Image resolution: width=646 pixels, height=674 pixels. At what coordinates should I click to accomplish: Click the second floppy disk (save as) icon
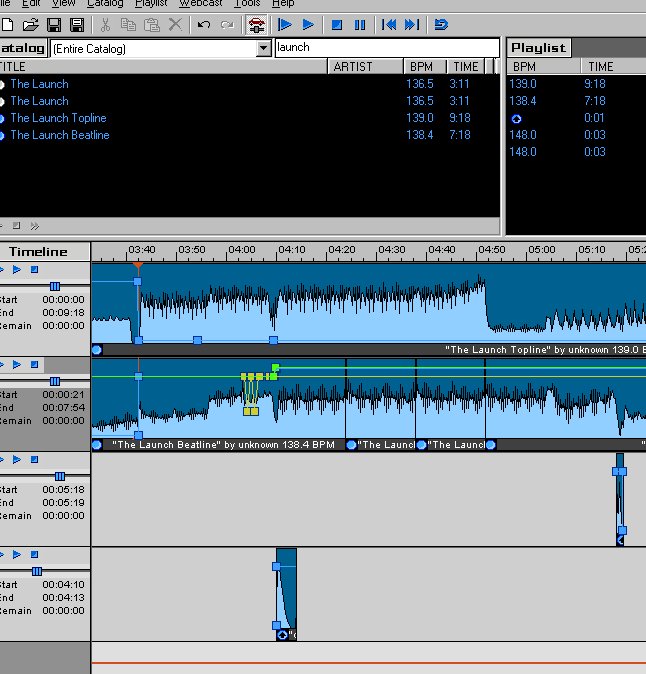[77, 25]
